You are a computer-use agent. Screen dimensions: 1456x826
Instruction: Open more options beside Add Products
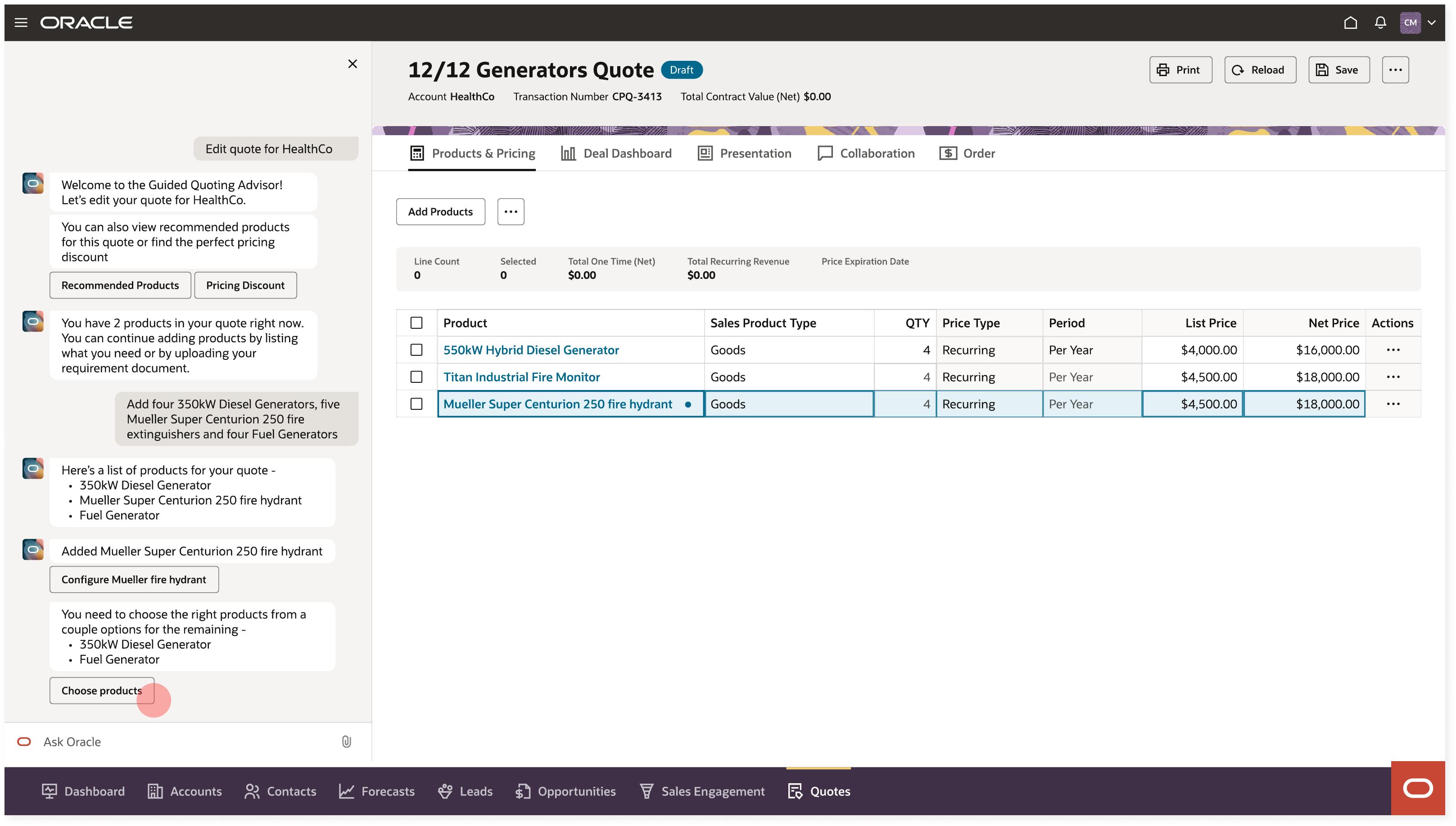(510, 212)
